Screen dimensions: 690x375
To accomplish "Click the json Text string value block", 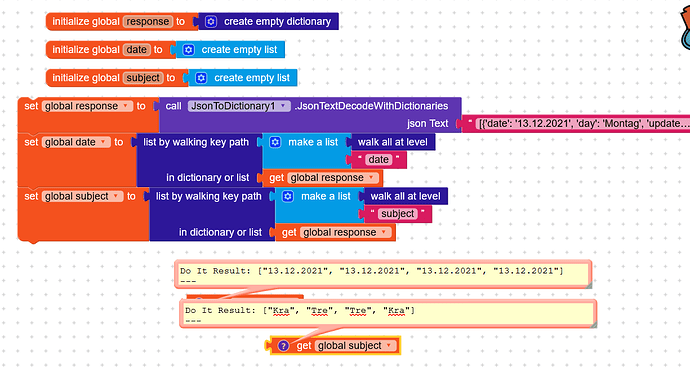I will point(576,124).
